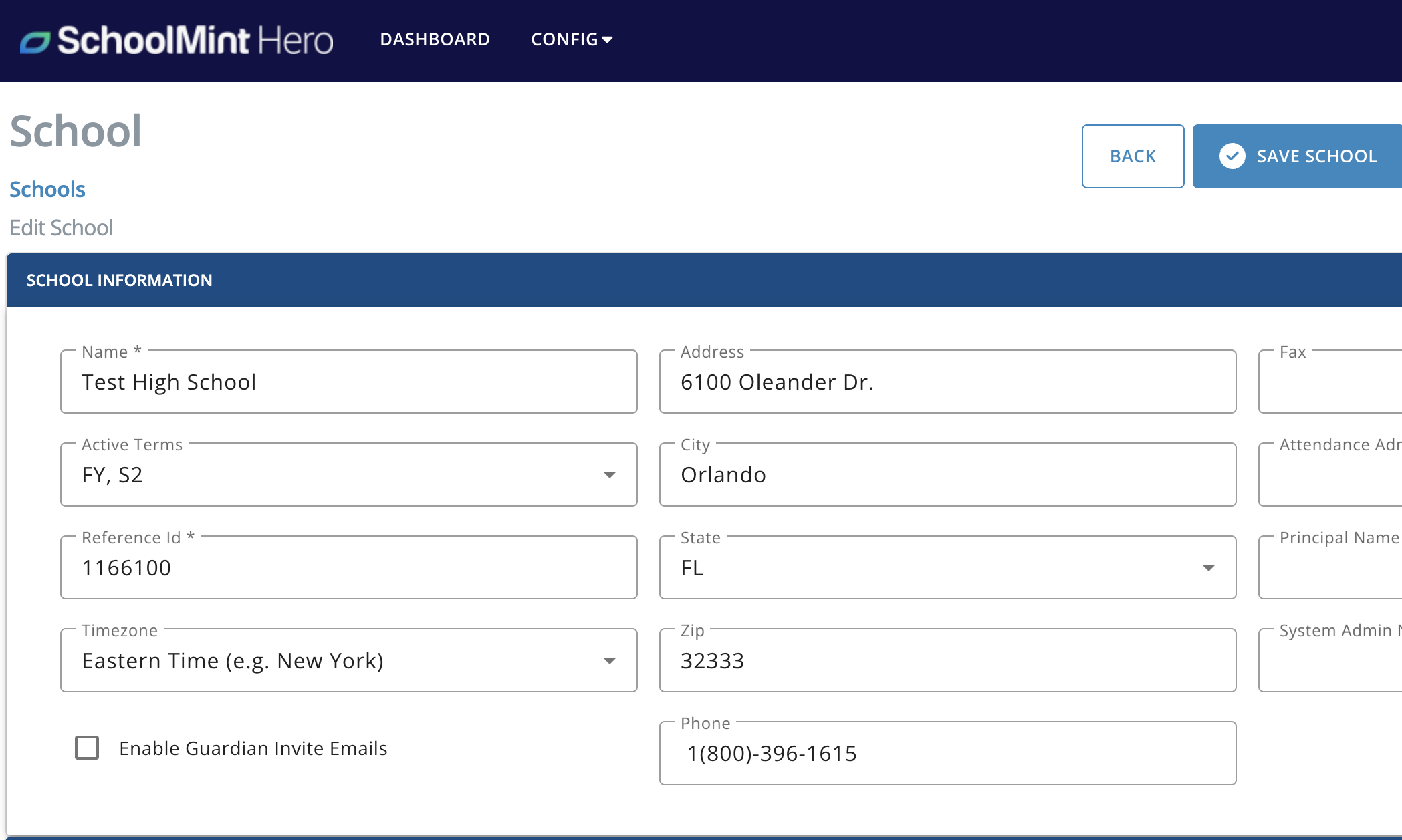Edit the Phone number field
Screen dimensions: 1402x840
point(947,754)
